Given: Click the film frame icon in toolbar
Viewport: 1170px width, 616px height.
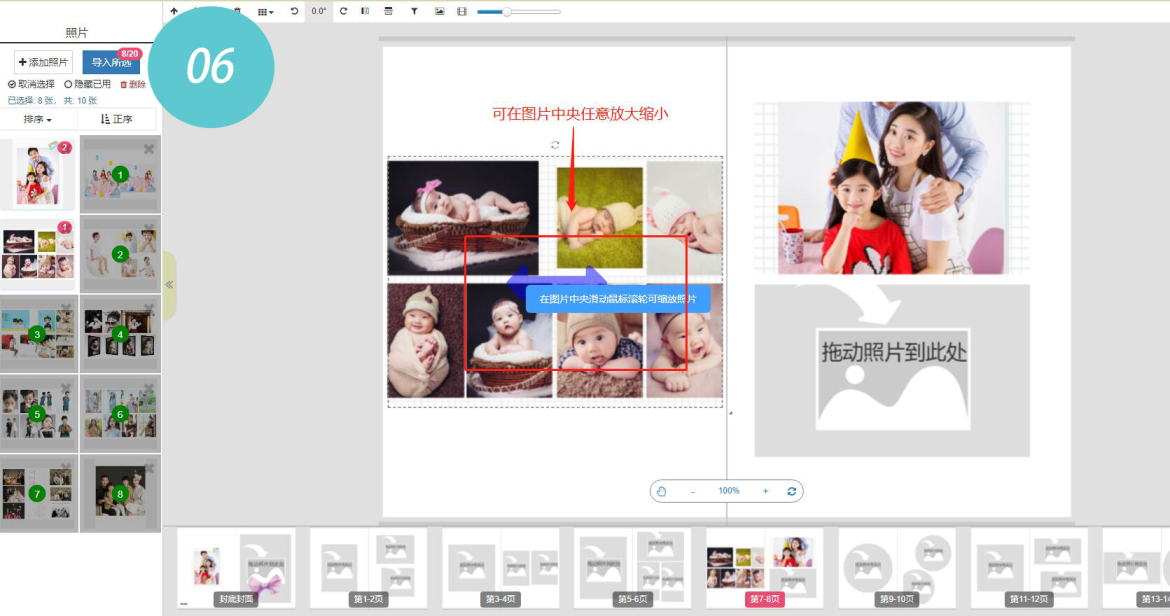Looking at the screenshot, I should (x=462, y=11).
